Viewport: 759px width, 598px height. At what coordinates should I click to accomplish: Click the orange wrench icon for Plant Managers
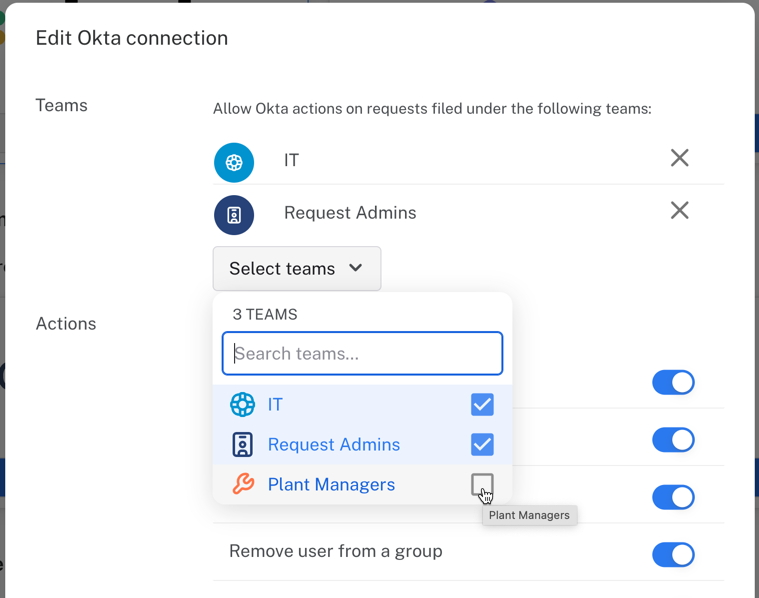(x=243, y=484)
